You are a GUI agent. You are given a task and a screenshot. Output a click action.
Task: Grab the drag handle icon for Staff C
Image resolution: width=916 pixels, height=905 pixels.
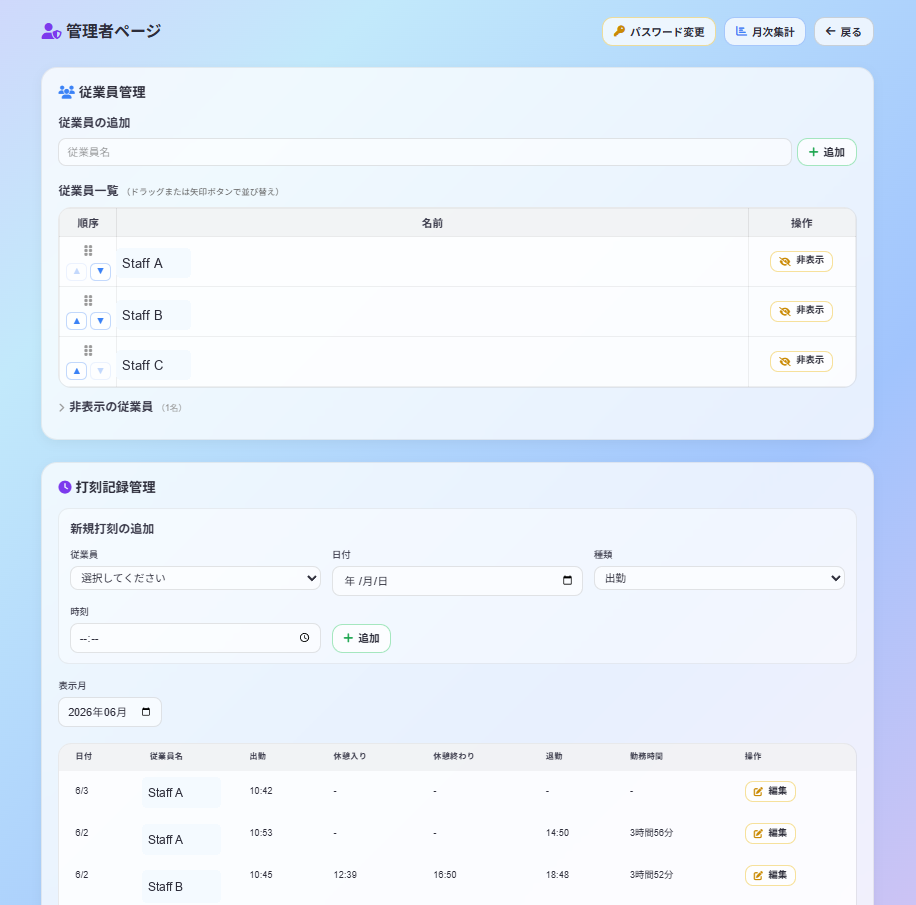coord(88,351)
